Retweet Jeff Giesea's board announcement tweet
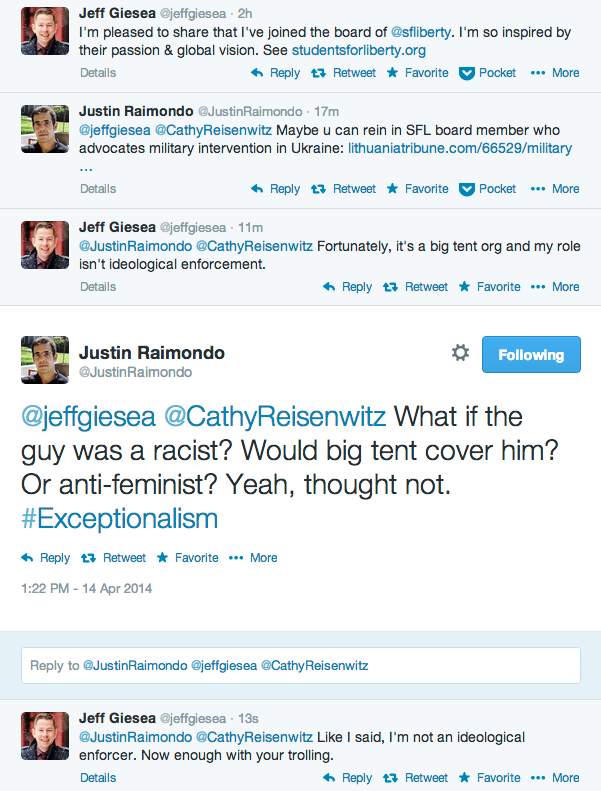601x791 pixels. [x=344, y=73]
